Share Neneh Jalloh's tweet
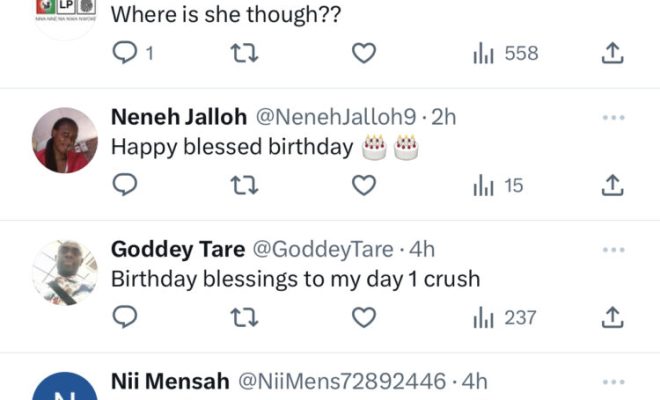The width and height of the screenshot is (660, 400). point(613,185)
